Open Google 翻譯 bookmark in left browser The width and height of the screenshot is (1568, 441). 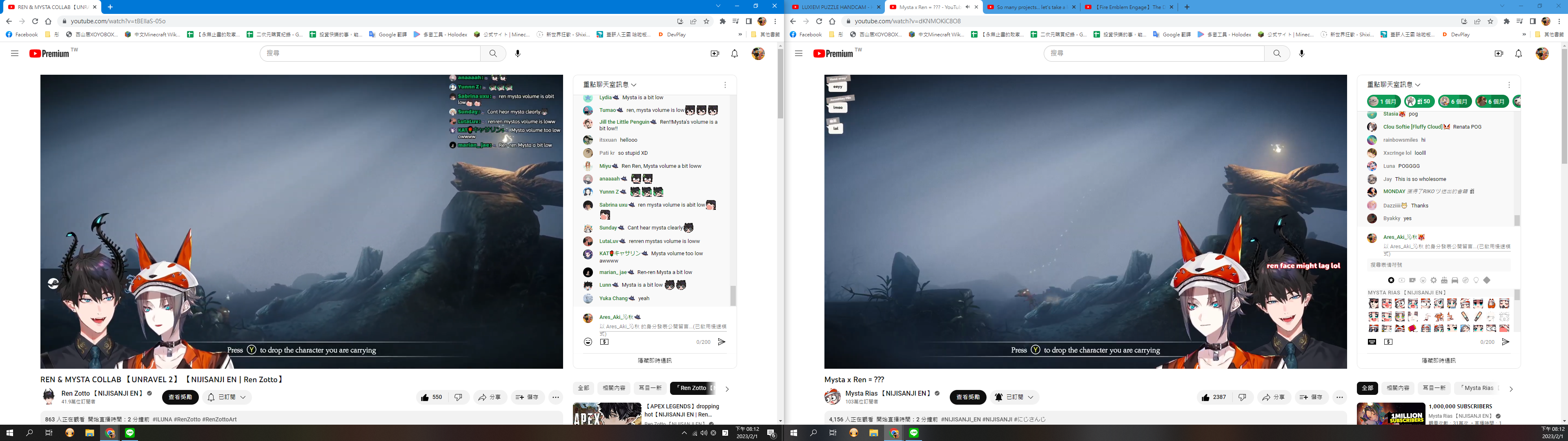(388, 35)
